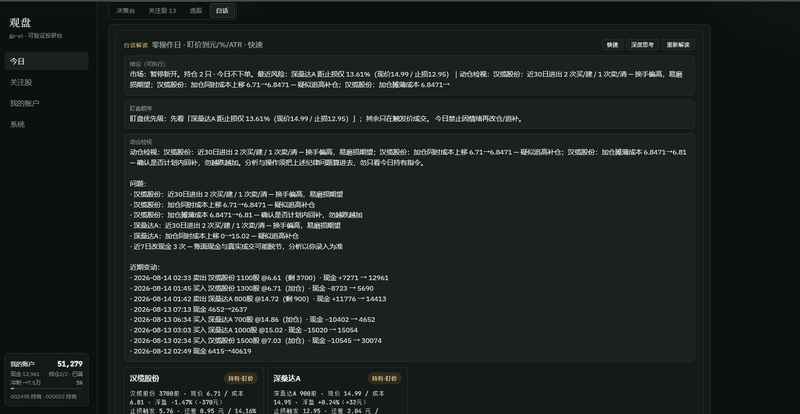
Task: Click the 结论（可执行） section label
Action: pos(147,64)
